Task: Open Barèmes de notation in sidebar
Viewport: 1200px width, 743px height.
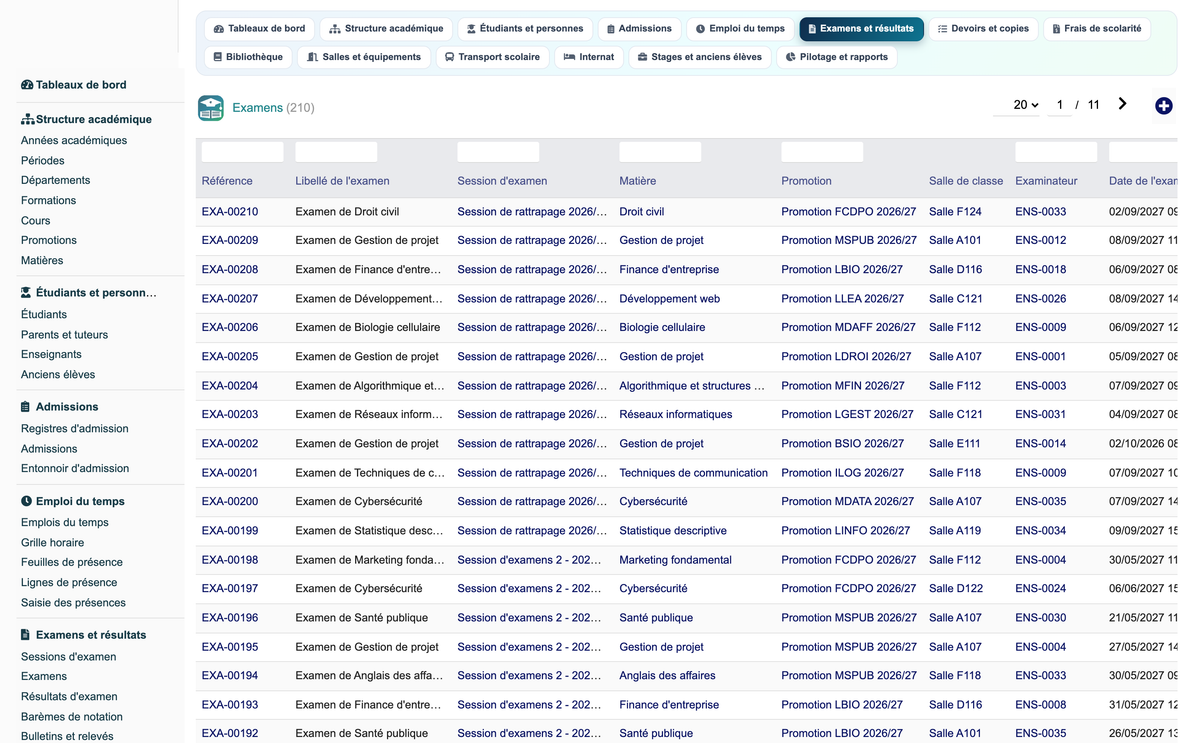Action: pos(72,717)
